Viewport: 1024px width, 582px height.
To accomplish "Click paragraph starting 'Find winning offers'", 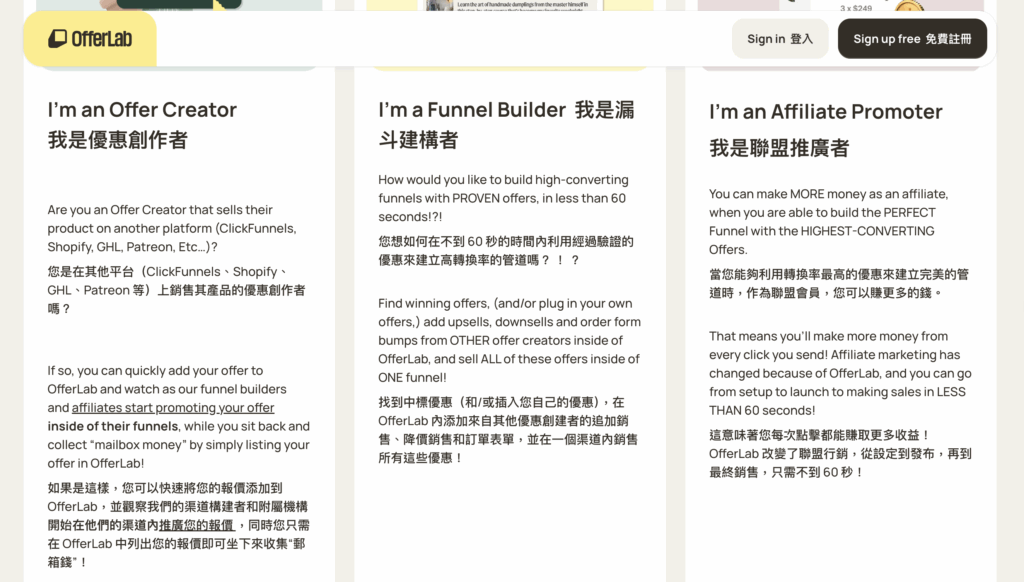I will (x=509, y=340).
